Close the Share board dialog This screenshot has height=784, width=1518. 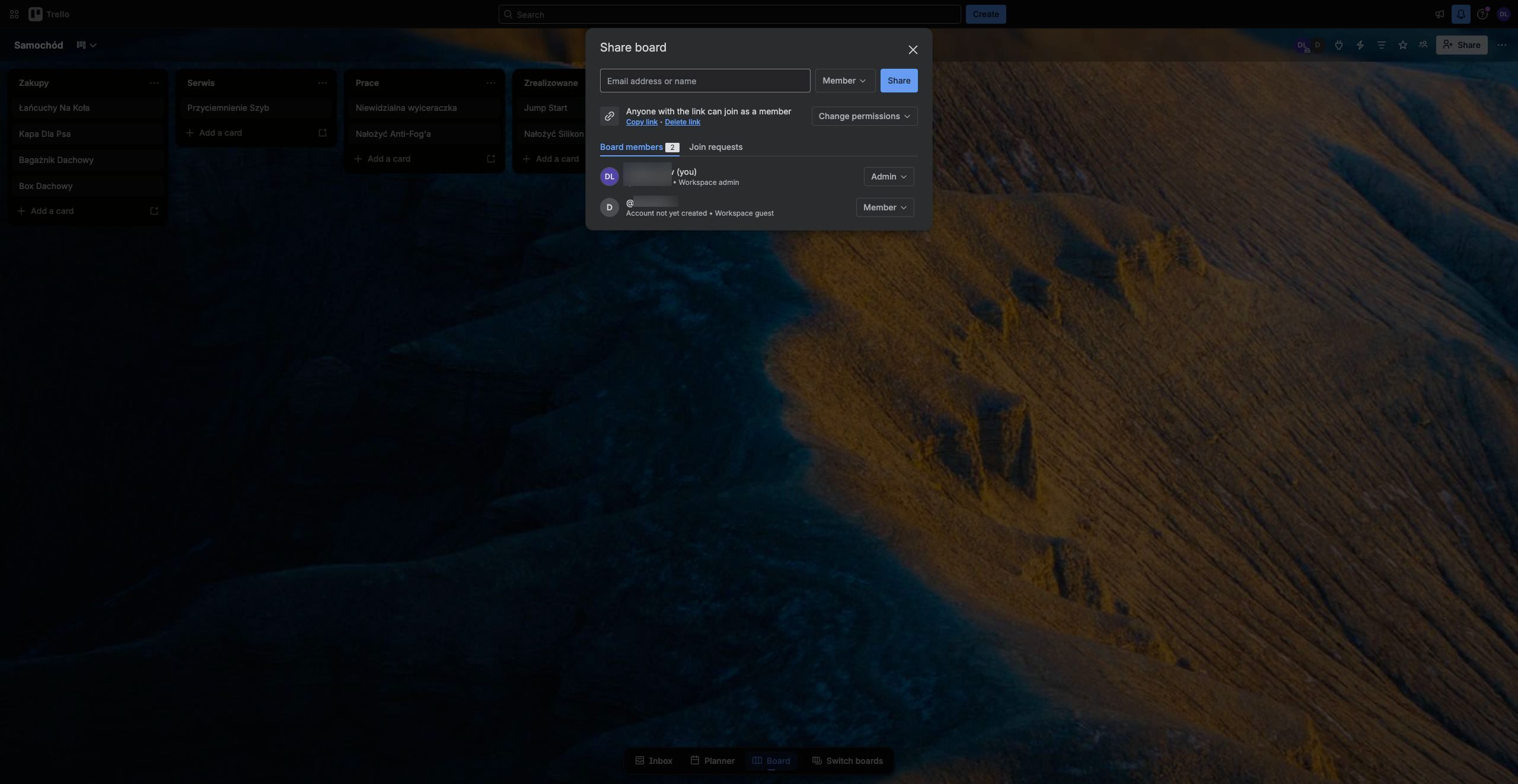[x=913, y=50]
